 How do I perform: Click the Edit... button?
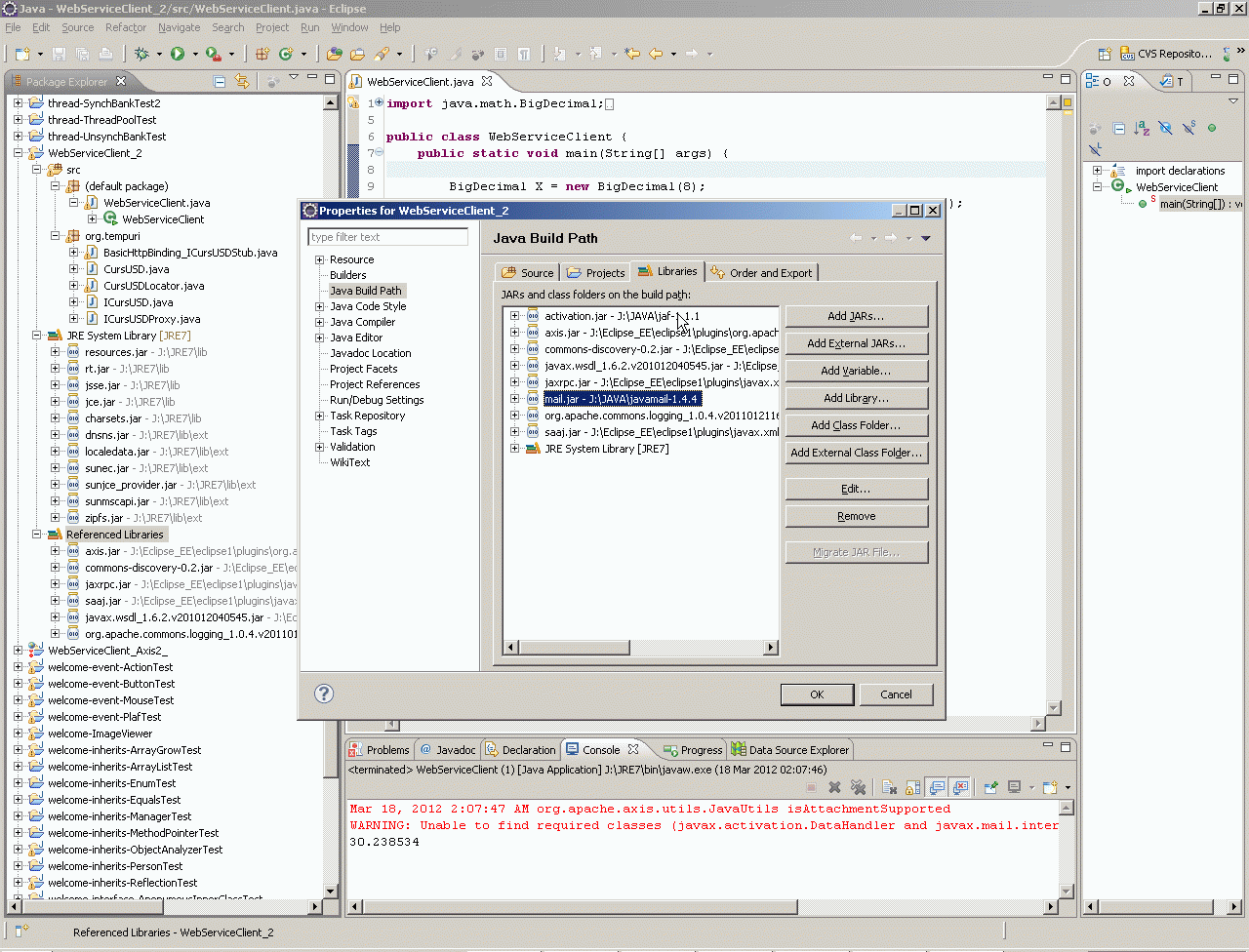856,489
